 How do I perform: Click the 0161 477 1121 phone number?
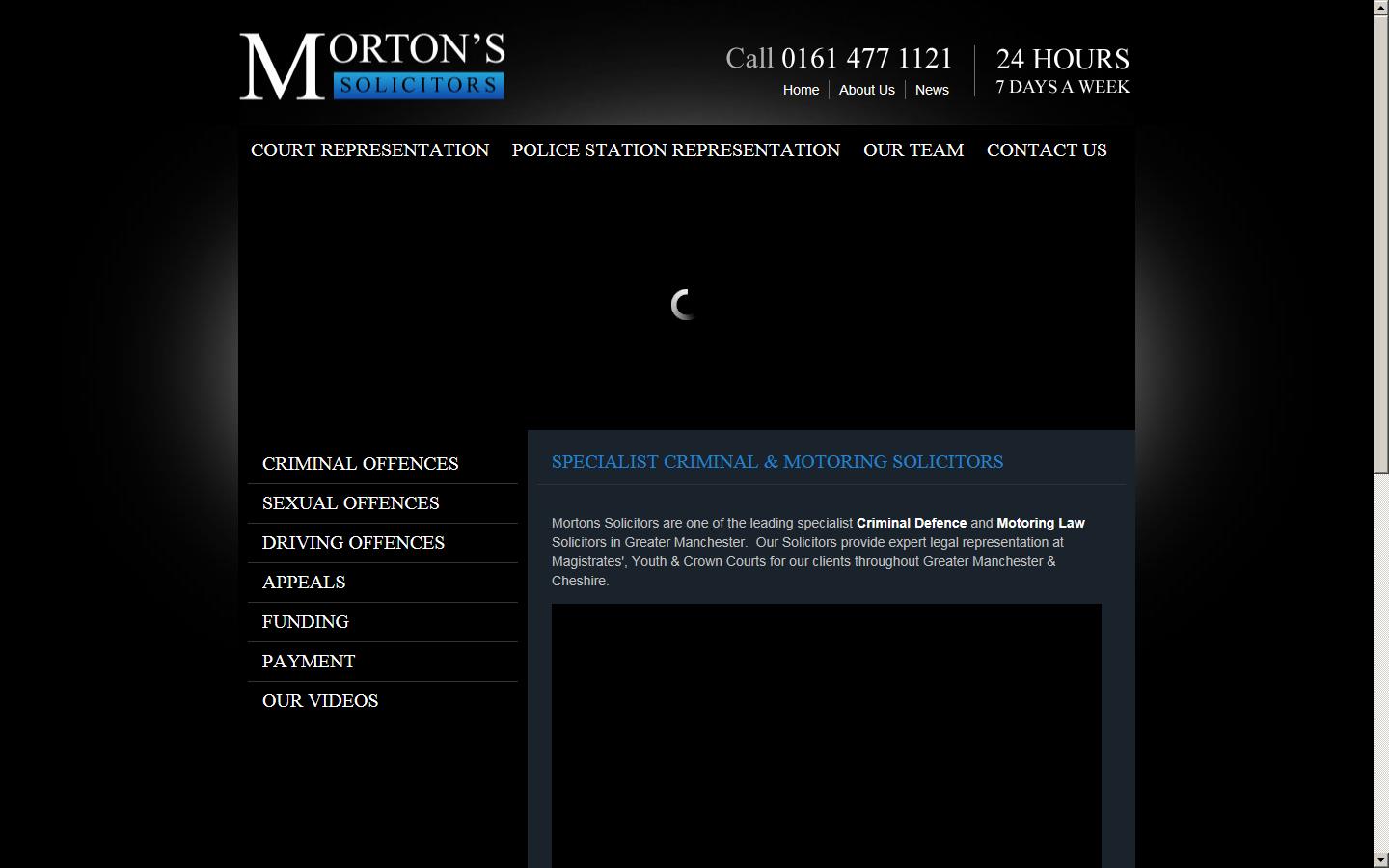tap(866, 58)
